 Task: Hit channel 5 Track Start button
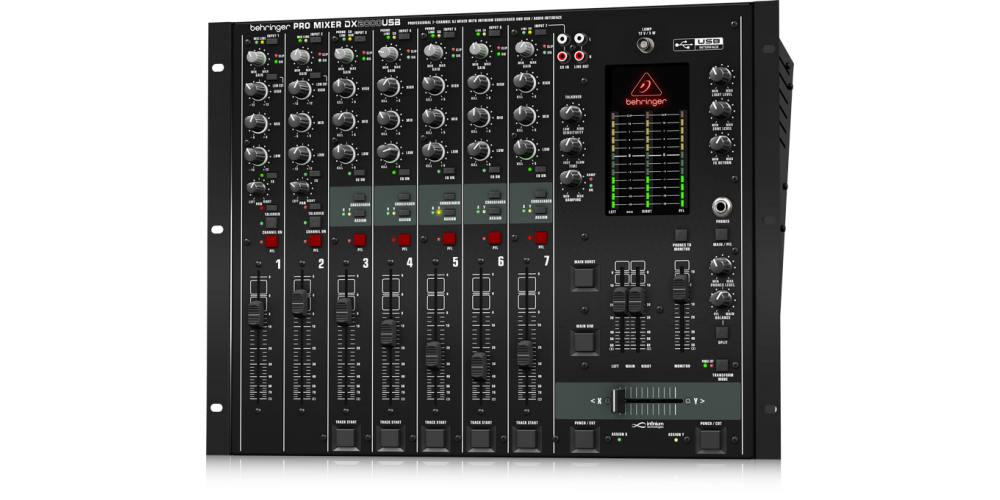pos(434,439)
